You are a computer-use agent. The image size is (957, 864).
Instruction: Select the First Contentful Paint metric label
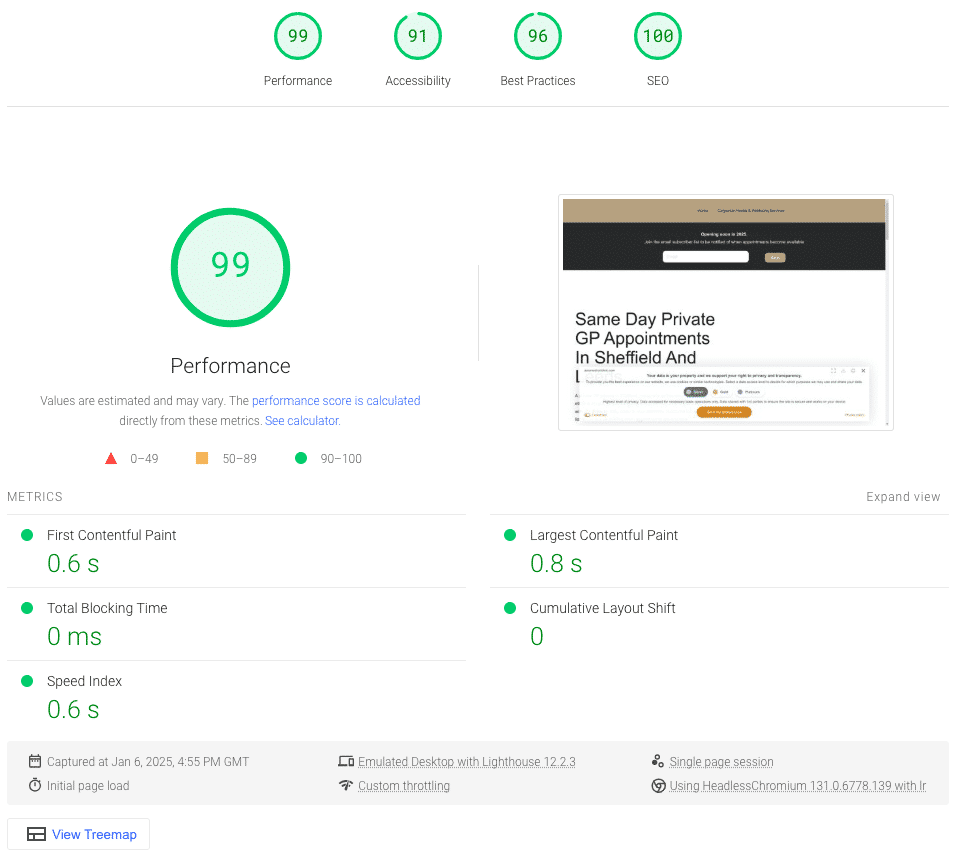[x=111, y=535]
